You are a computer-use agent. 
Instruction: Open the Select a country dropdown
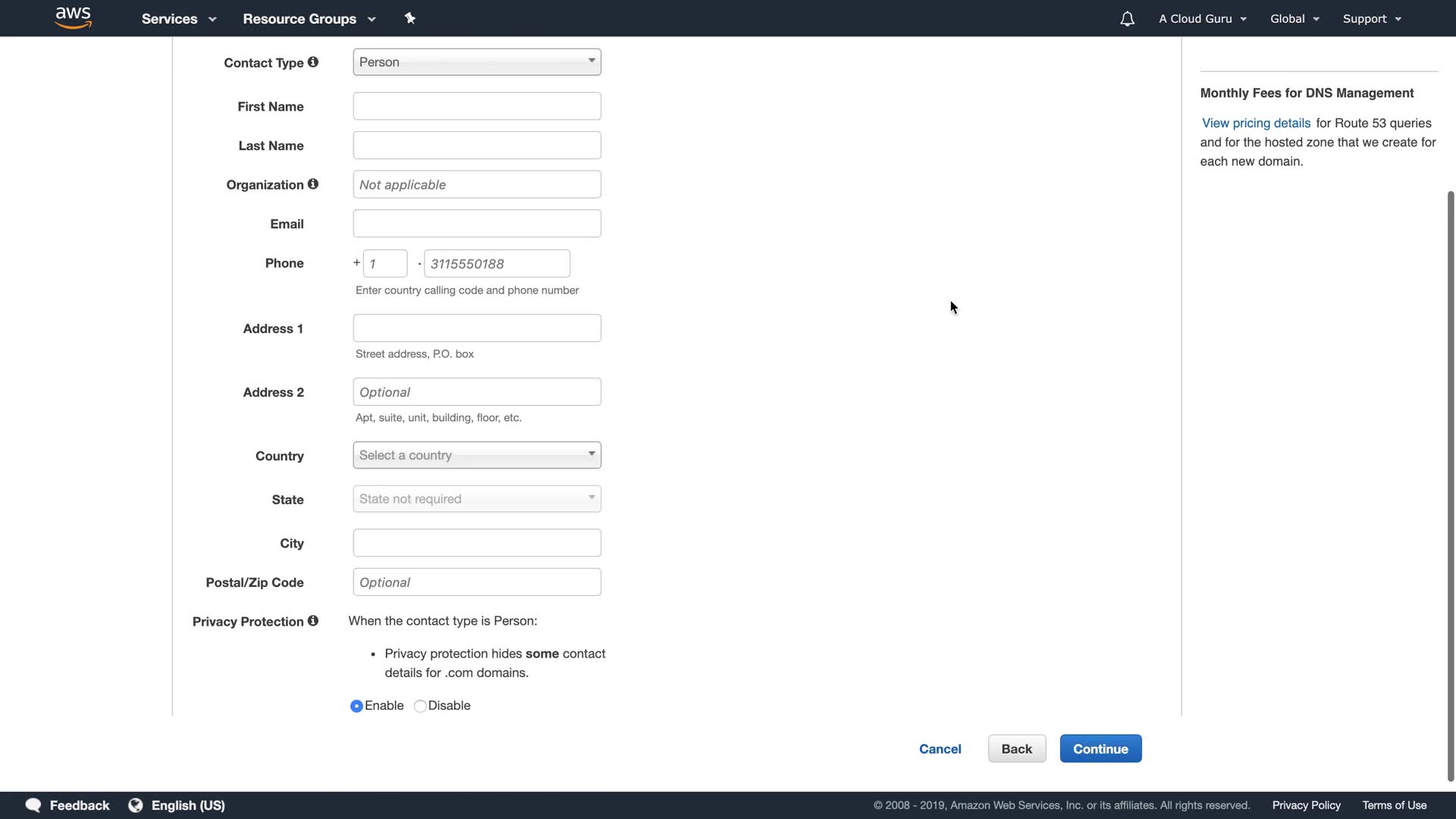click(476, 455)
